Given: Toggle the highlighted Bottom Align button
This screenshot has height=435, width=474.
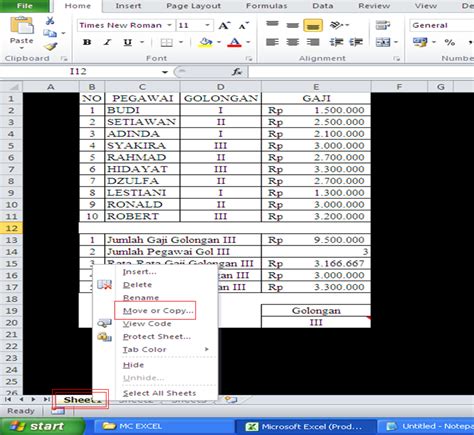Looking at the screenshot, I should pos(313,25).
